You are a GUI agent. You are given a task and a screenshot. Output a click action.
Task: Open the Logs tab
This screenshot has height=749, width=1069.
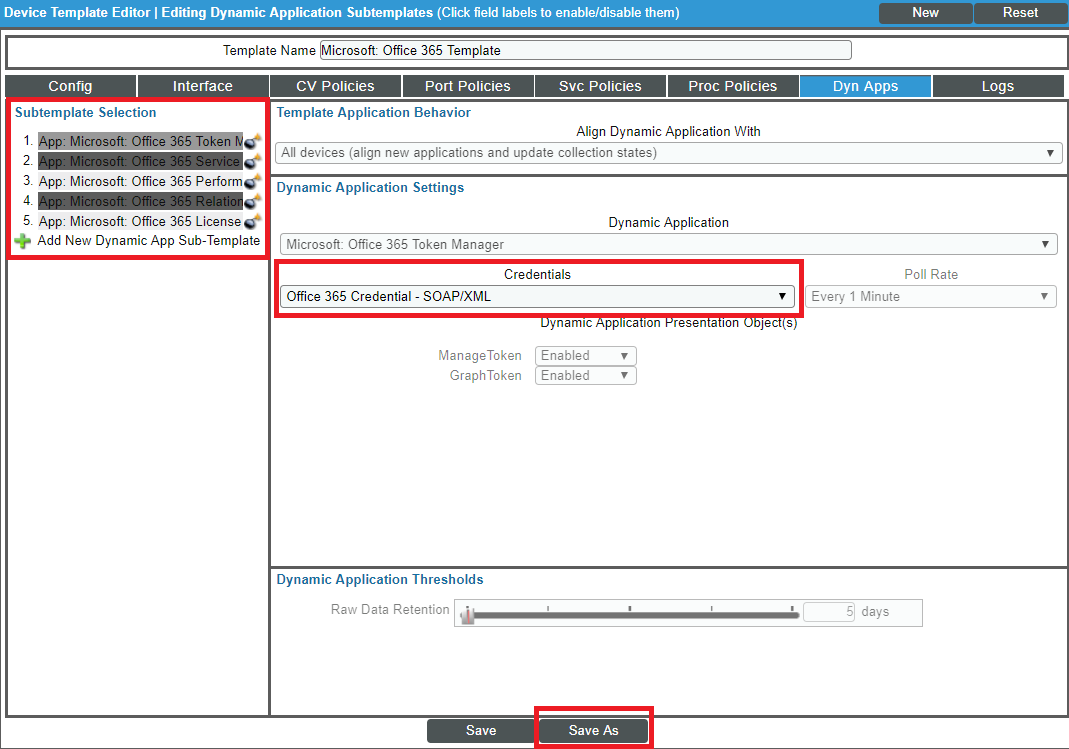coord(998,86)
